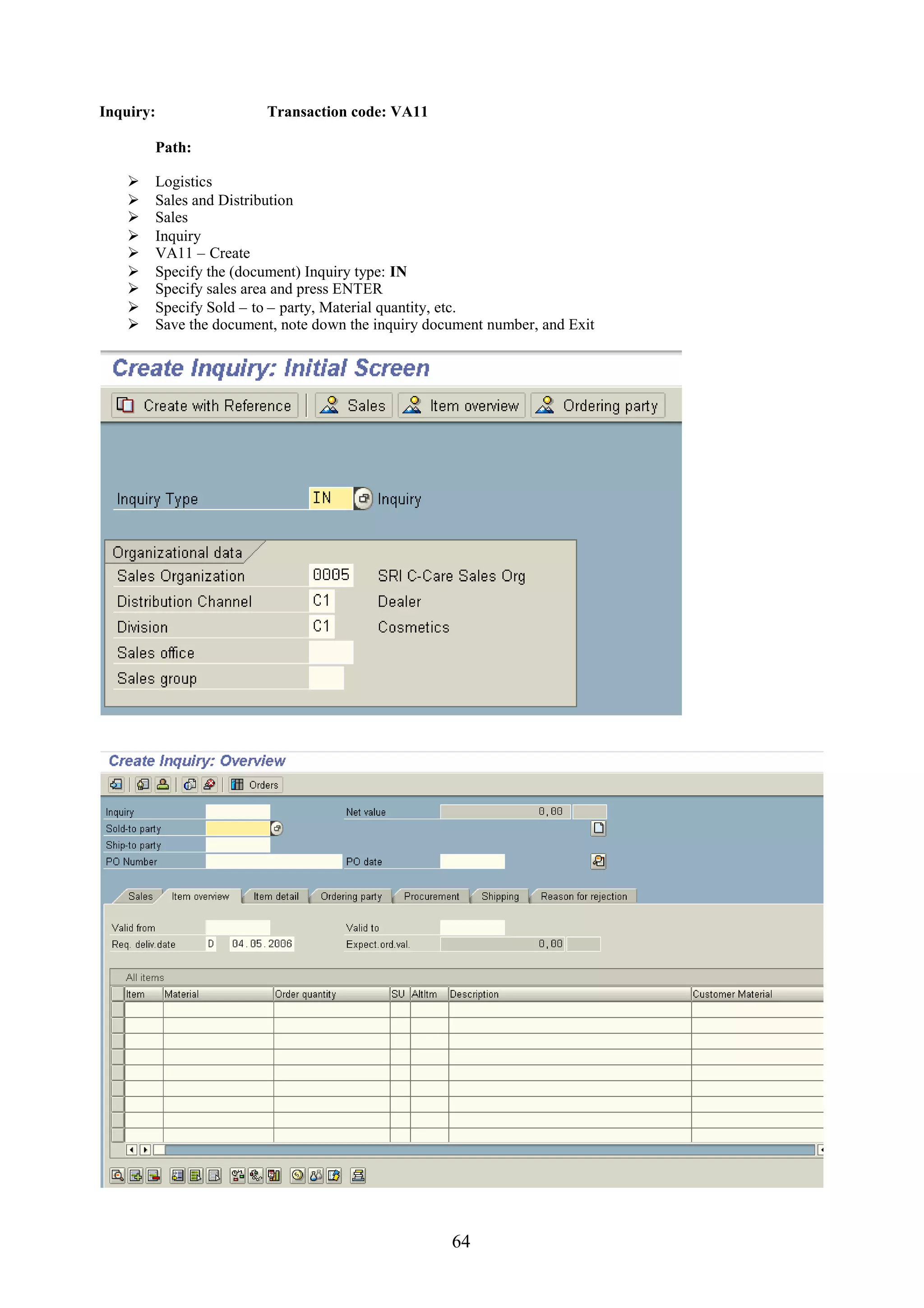Screen dimensions: 924x1308
Task: Open the Sold-to party search help
Action: coord(277,828)
